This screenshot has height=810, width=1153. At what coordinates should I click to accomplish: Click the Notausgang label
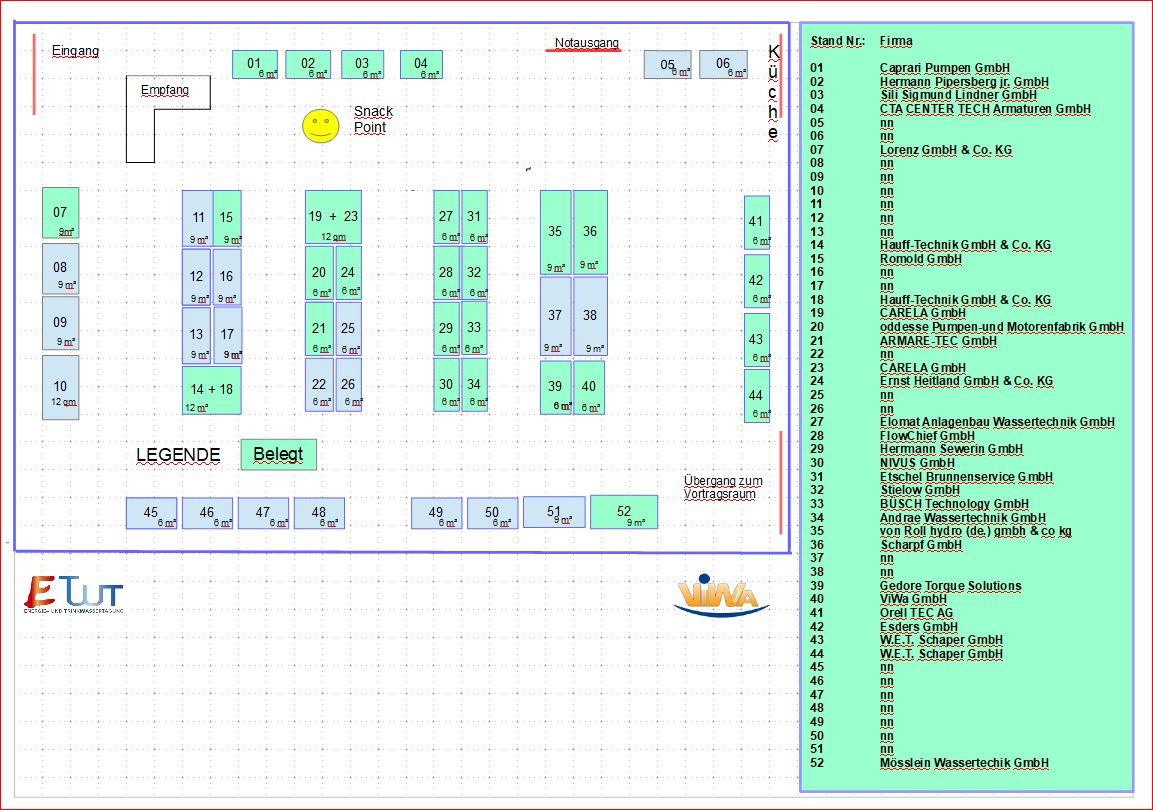[x=586, y=43]
